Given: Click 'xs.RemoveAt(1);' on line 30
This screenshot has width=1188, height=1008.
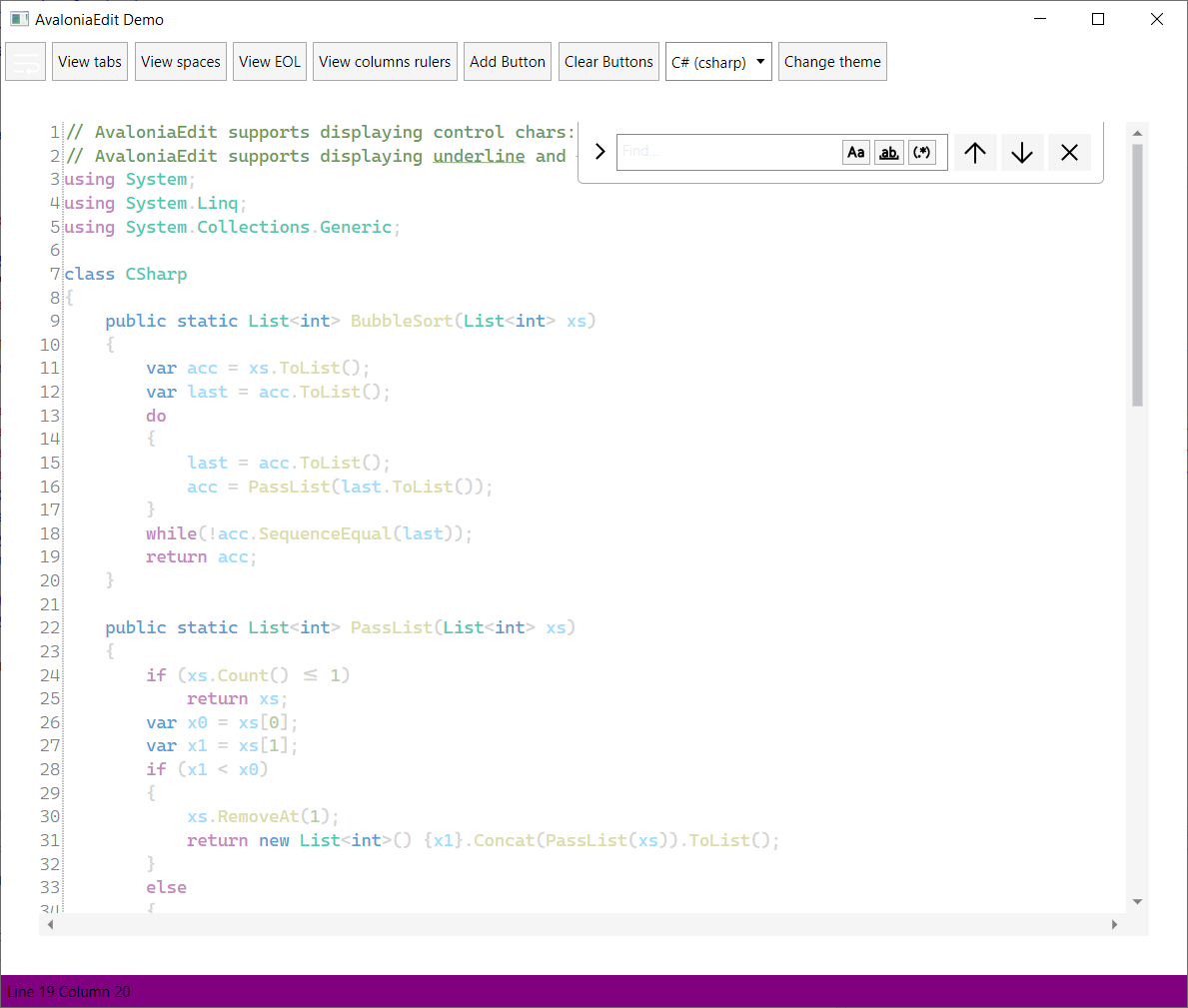Looking at the screenshot, I should click(263, 816).
